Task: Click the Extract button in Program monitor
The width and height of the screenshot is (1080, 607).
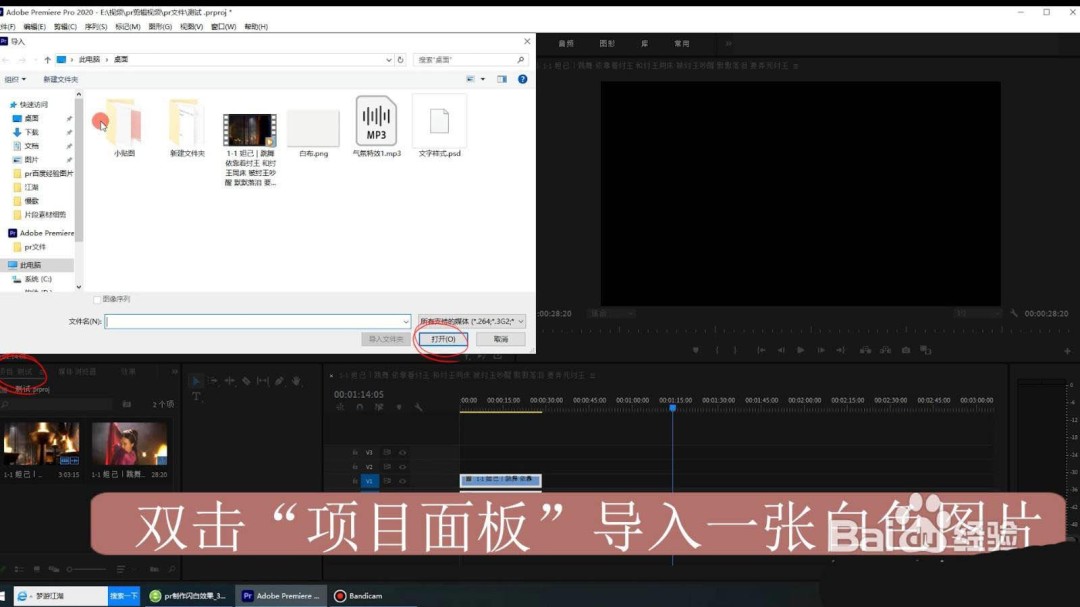Action: [885, 350]
